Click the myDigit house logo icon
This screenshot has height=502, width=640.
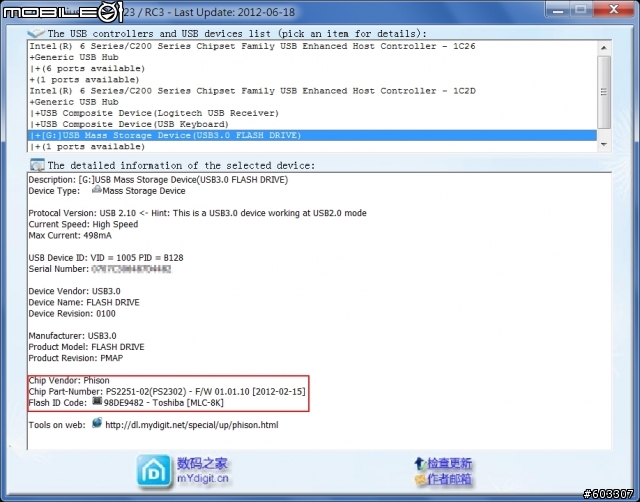pos(154,471)
